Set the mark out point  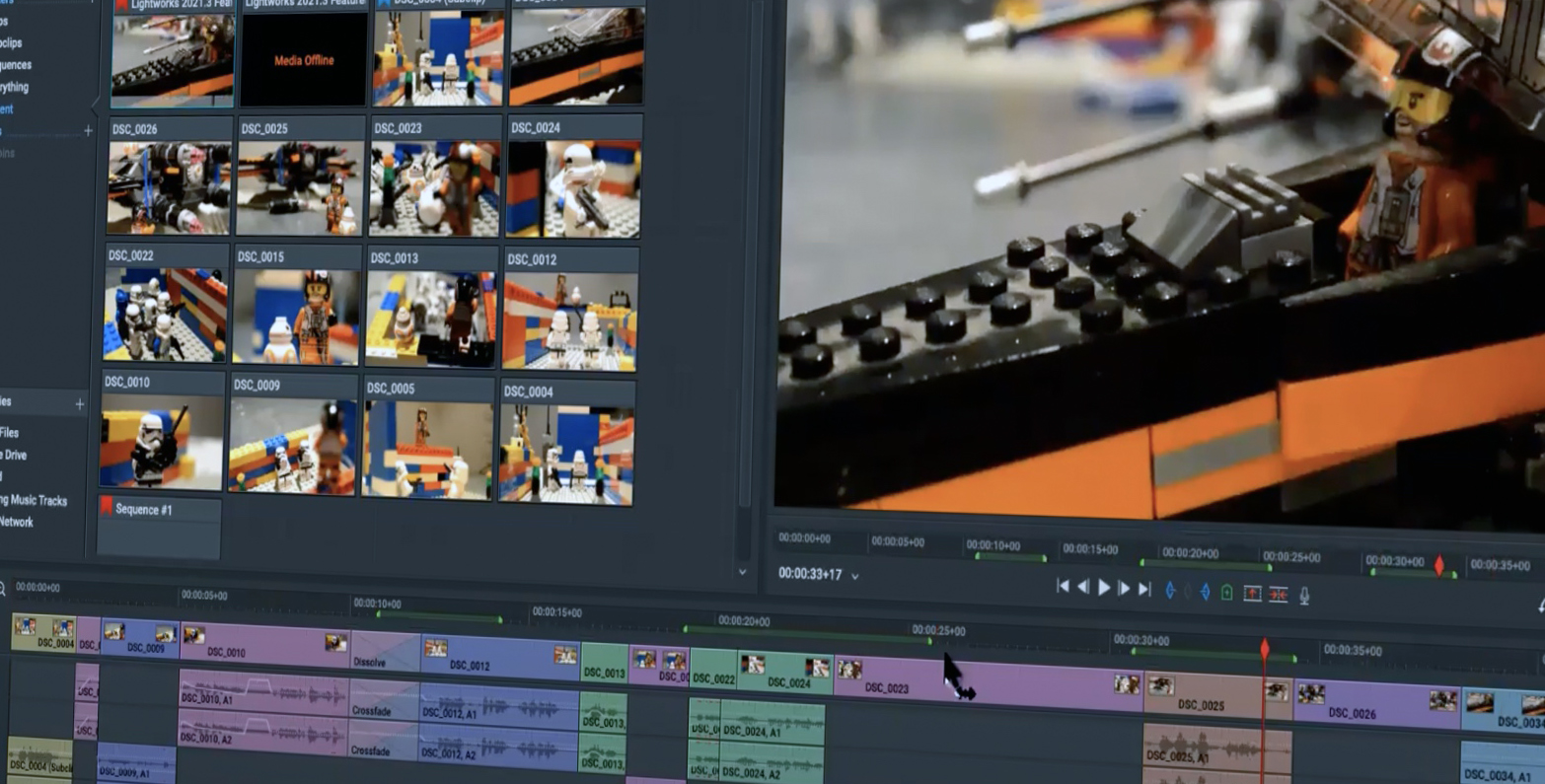1206,592
